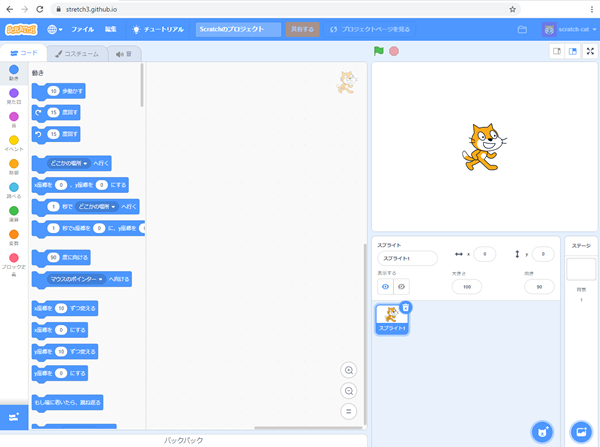Open the 編集 menu
The image size is (600, 447).
click(x=111, y=29)
